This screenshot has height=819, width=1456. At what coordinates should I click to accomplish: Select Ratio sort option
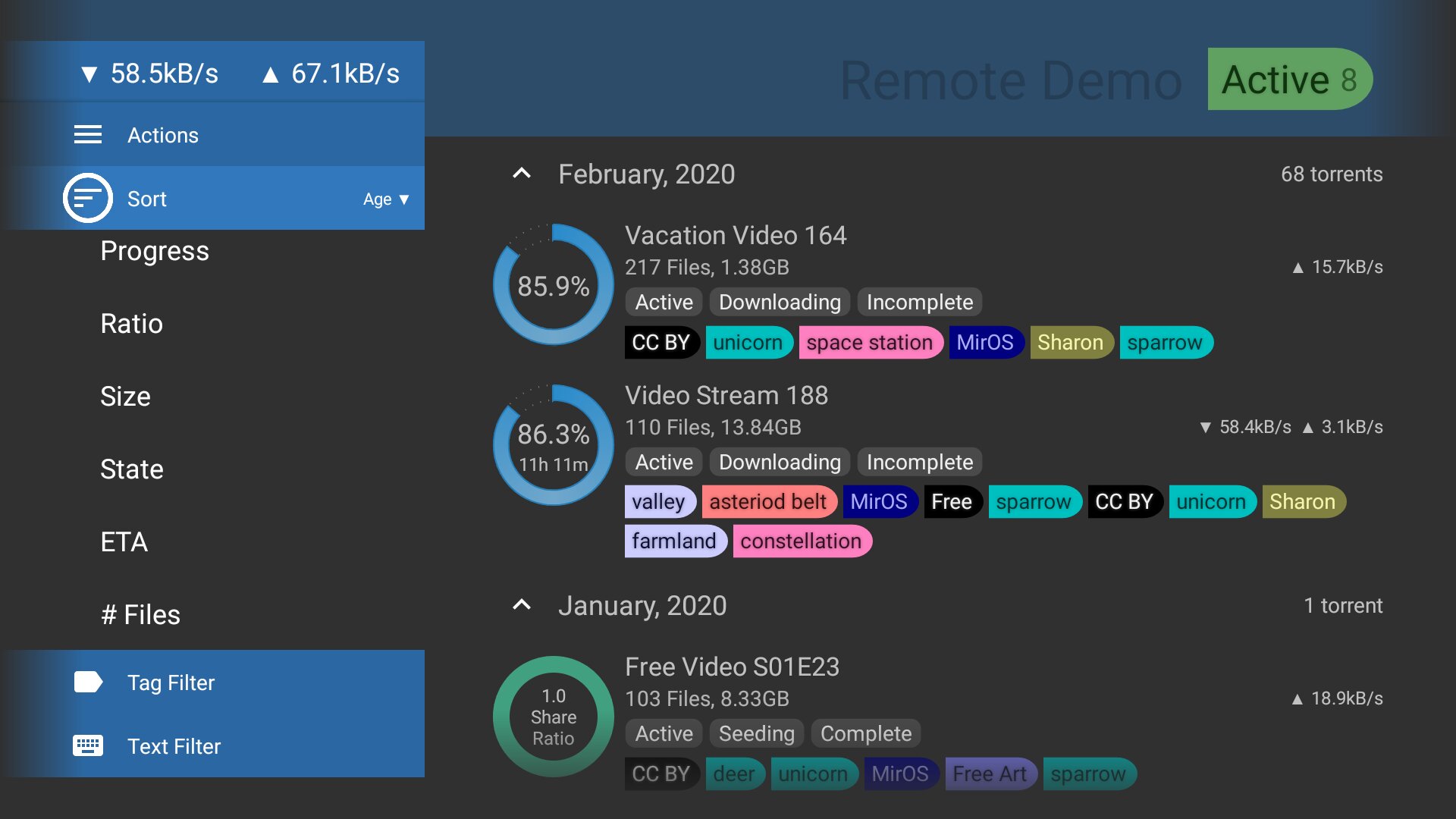(x=132, y=324)
